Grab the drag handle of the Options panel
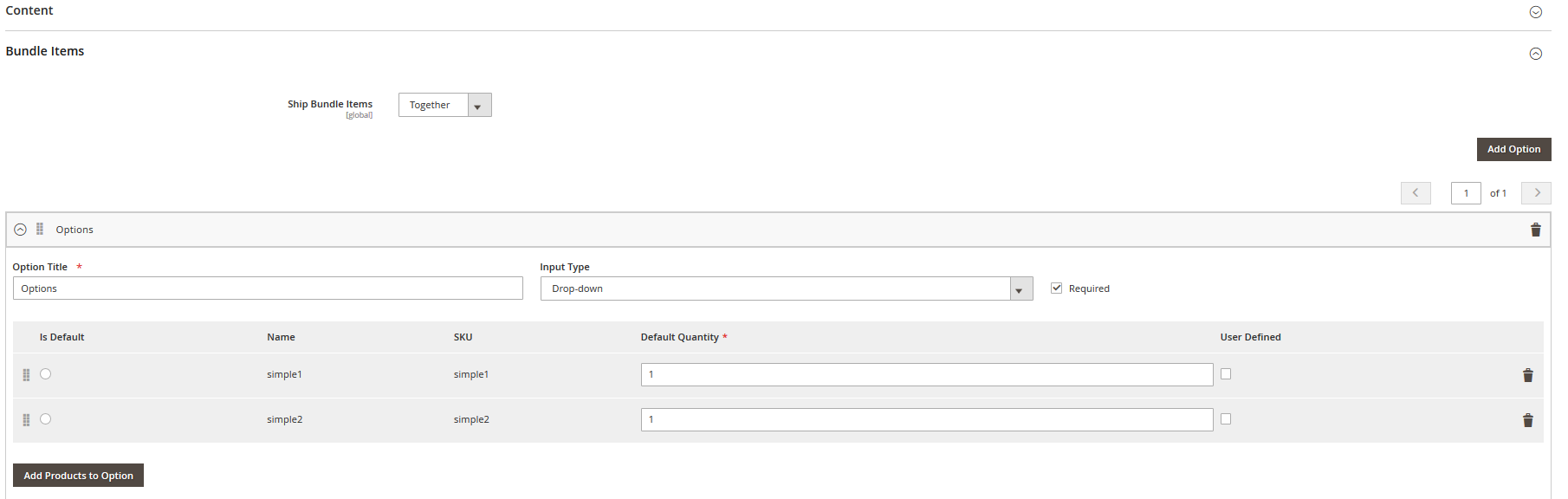This screenshot has height=499, width=1568. pyautogui.click(x=40, y=229)
